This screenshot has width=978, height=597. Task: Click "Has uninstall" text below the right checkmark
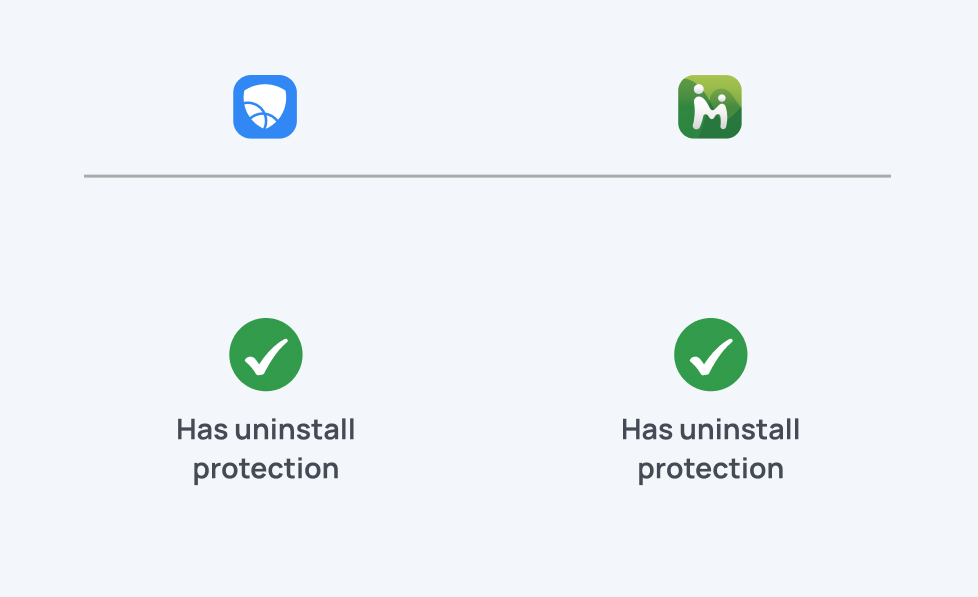711,430
